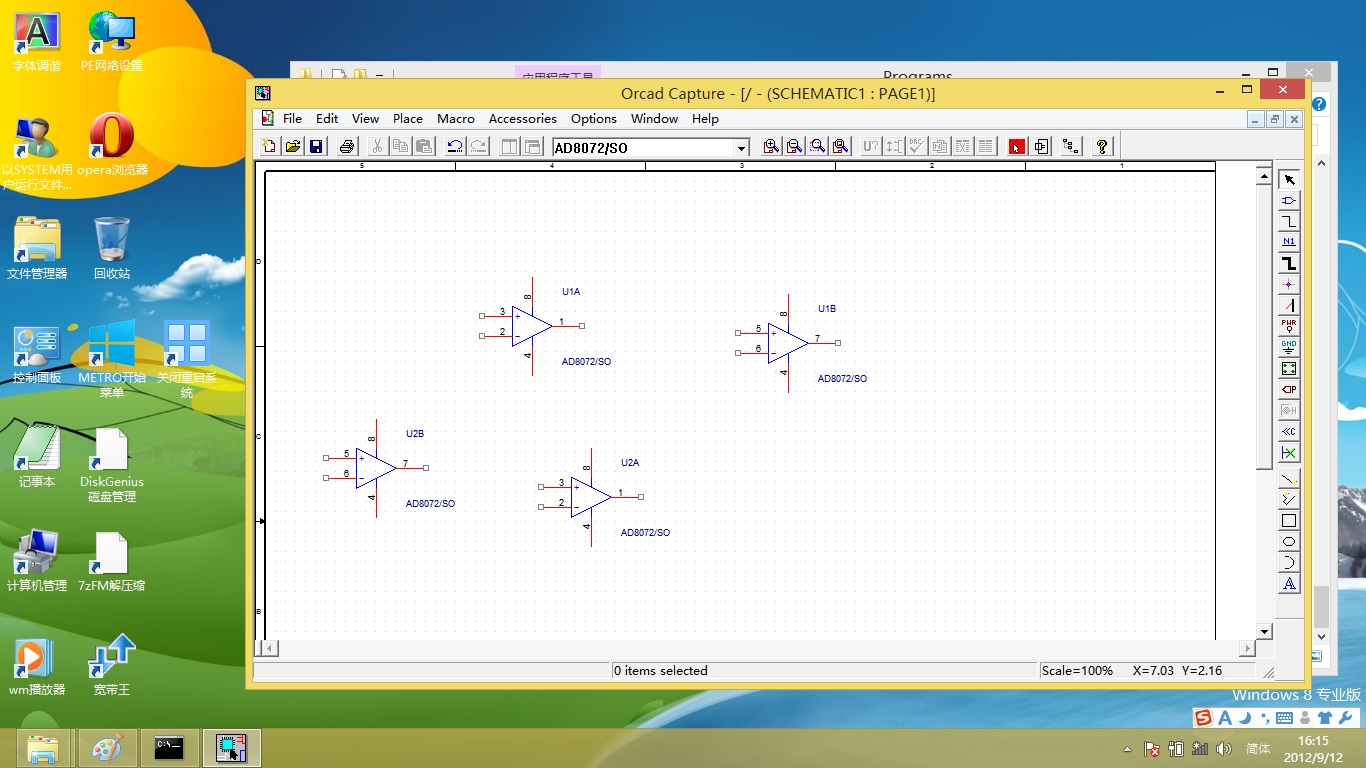
Task: Open the Paint app in the taskbar
Action: (107, 748)
